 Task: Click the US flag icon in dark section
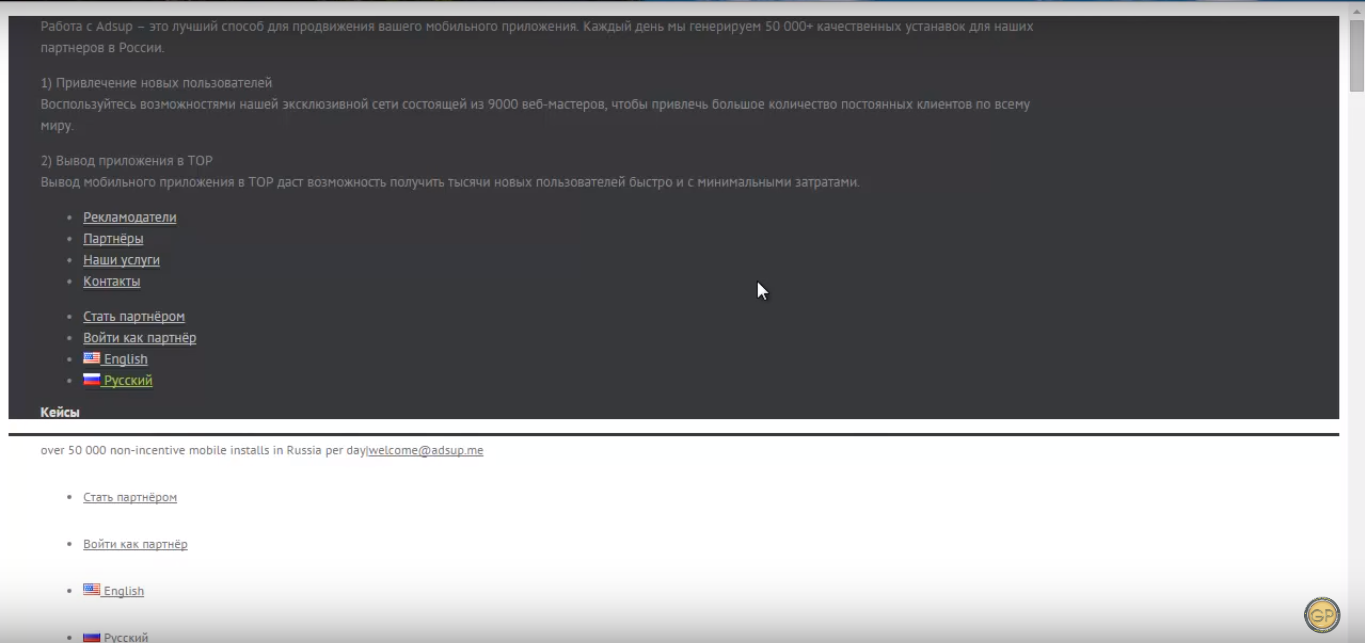pos(92,358)
